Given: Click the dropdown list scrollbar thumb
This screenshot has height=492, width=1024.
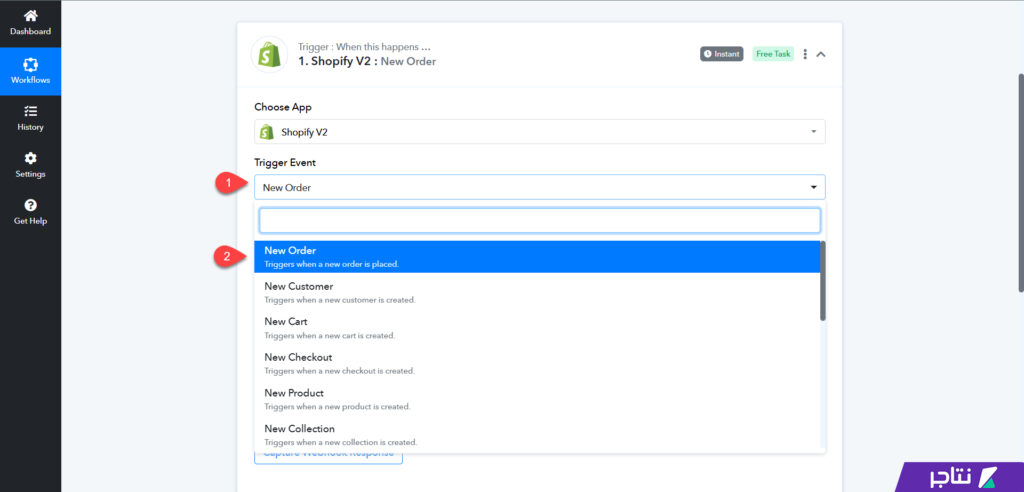Looking at the screenshot, I should click(x=823, y=281).
